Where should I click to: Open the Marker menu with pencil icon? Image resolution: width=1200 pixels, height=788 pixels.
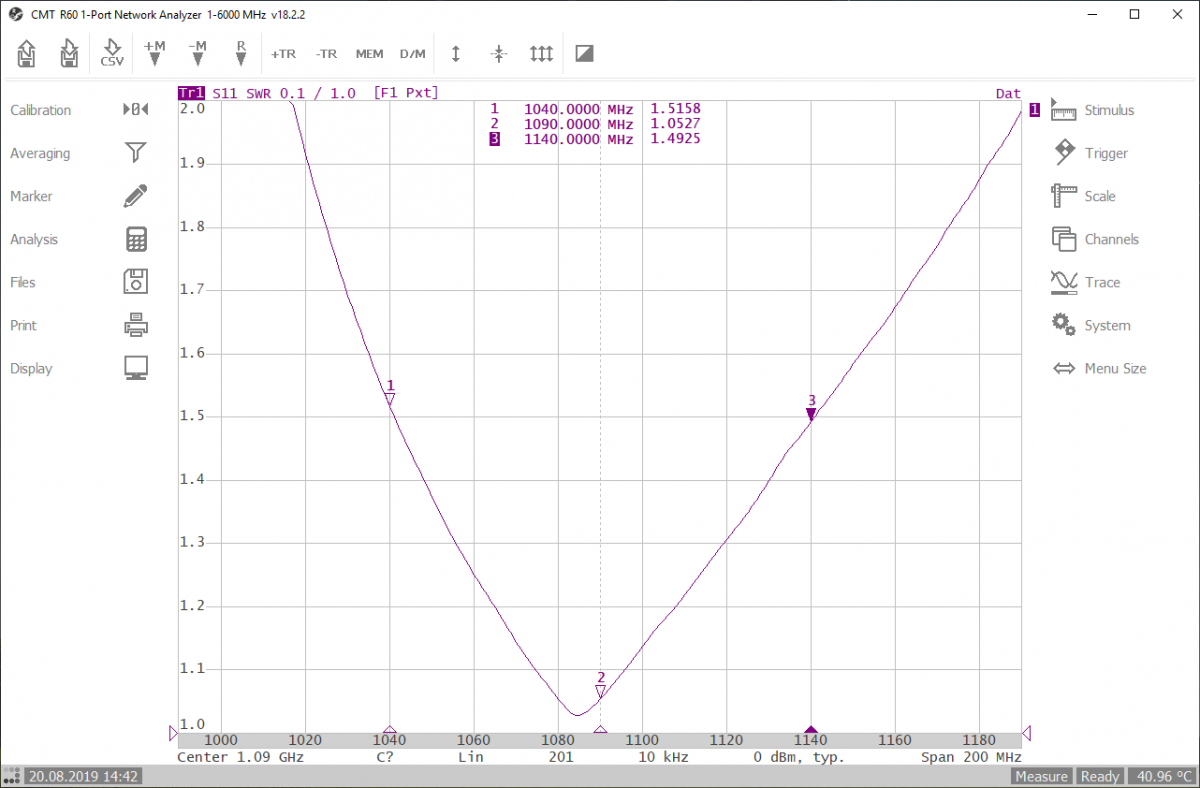point(79,196)
